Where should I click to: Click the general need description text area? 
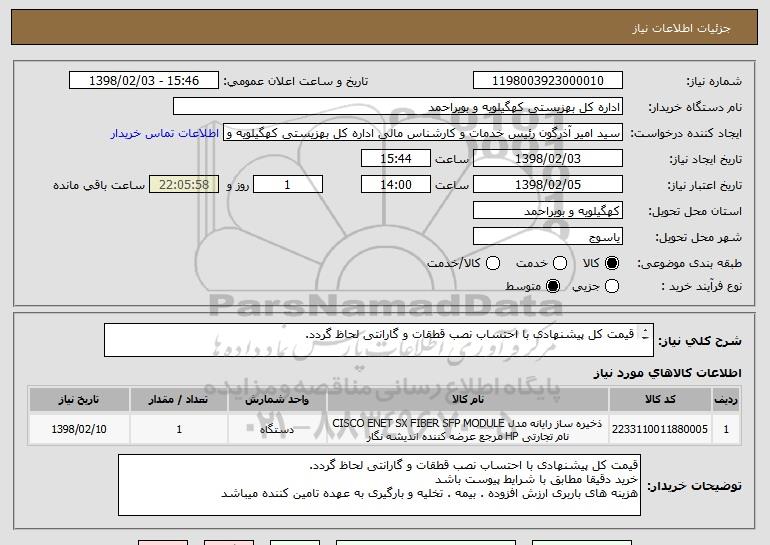(379, 340)
